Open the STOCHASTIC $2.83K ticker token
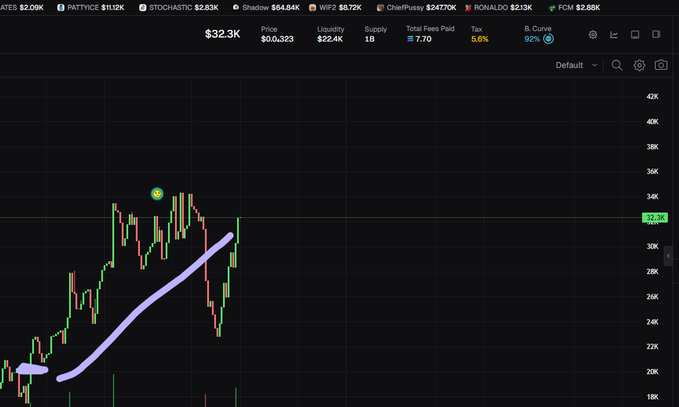The height and width of the screenshot is (407, 679). point(178,7)
